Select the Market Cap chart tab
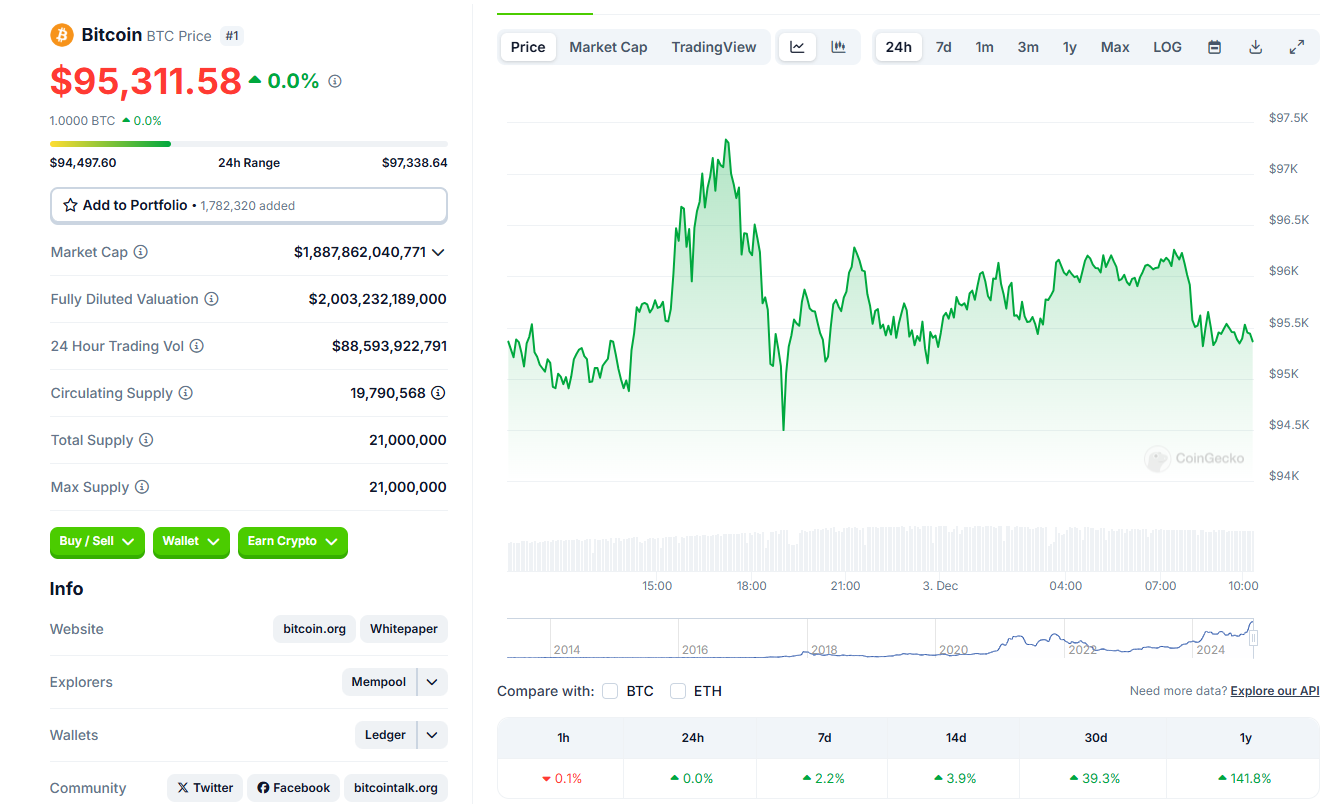 [x=608, y=47]
